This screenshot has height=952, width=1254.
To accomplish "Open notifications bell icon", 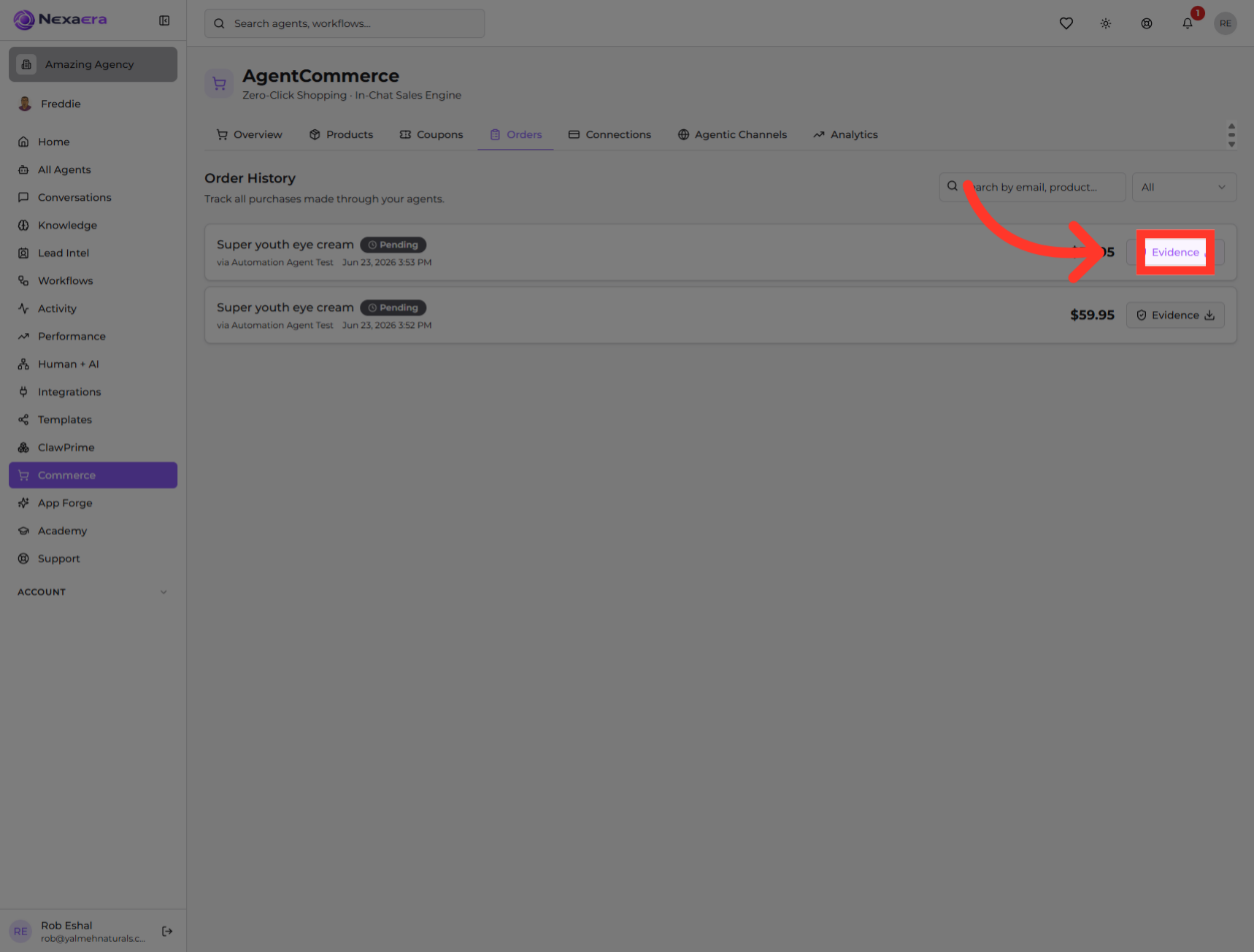I will (1188, 23).
